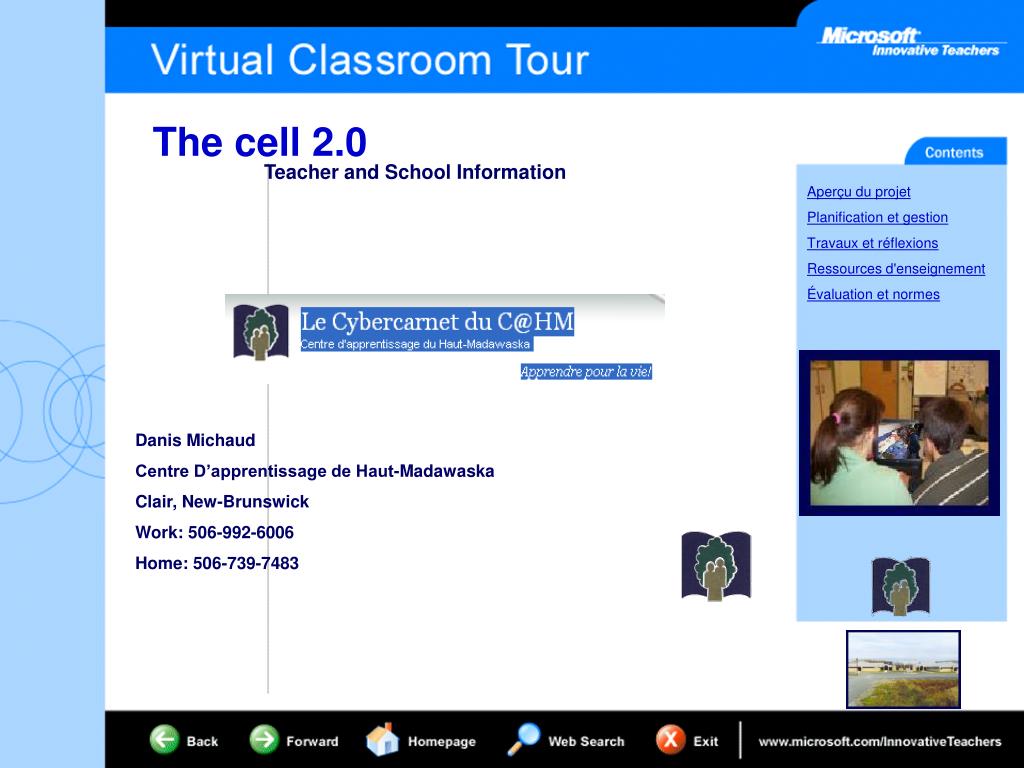Screen dimensions: 1024x768
Task: Click the Clair, New-Brunswick location text
Action: pos(222,502)
